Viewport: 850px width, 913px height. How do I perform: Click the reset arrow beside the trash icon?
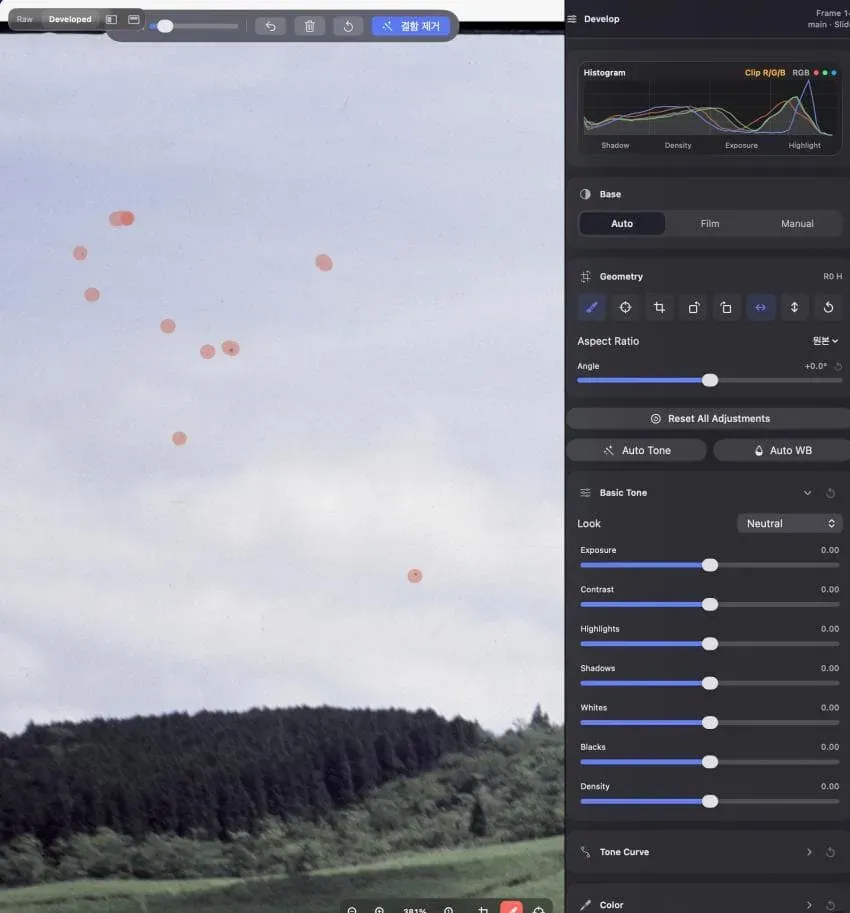348,26
